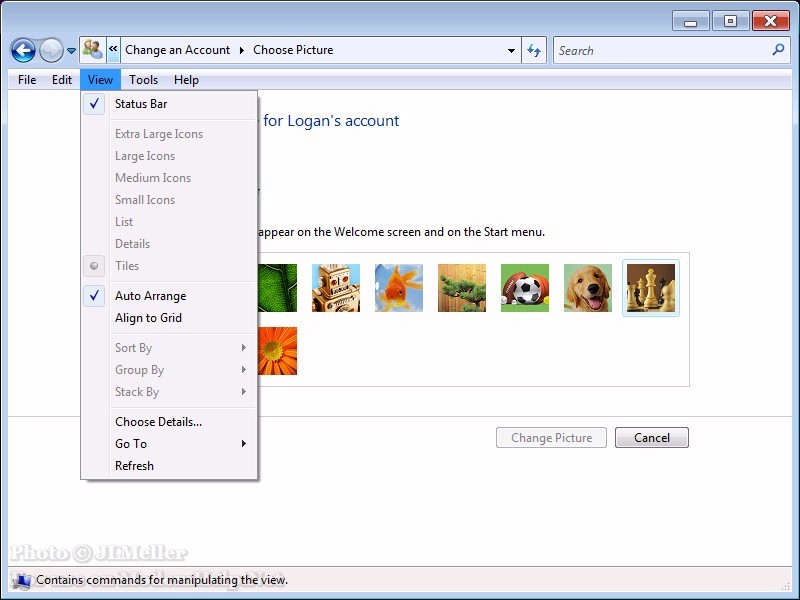
Task: Choose List view
Action: [169, 221]
